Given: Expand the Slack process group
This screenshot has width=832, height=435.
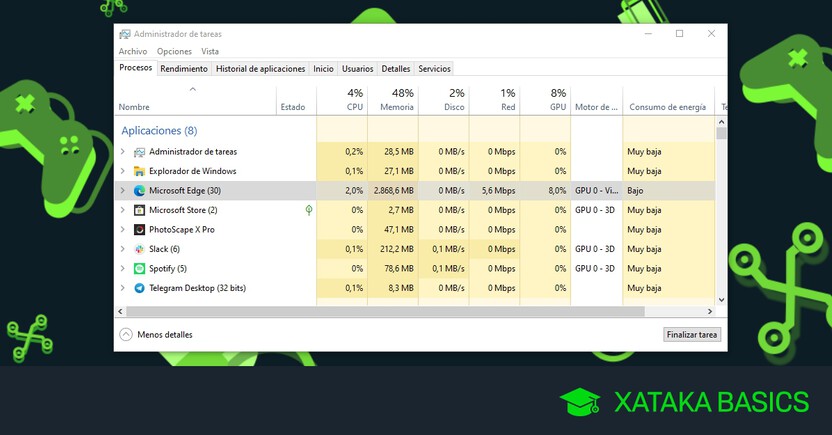Looking at the screenshot, I should (x=123, y=249).
